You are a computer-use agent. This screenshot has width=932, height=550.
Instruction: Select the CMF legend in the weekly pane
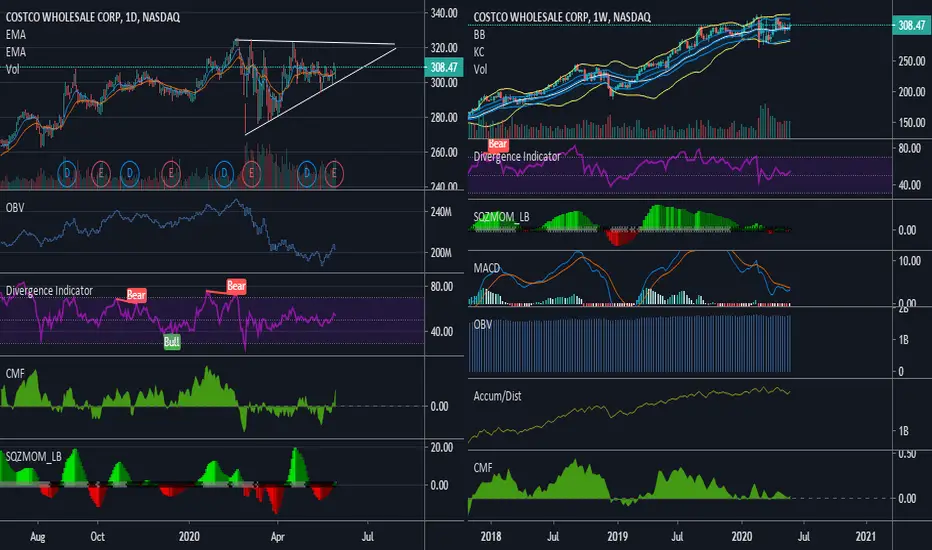click(x=483, y=468)
